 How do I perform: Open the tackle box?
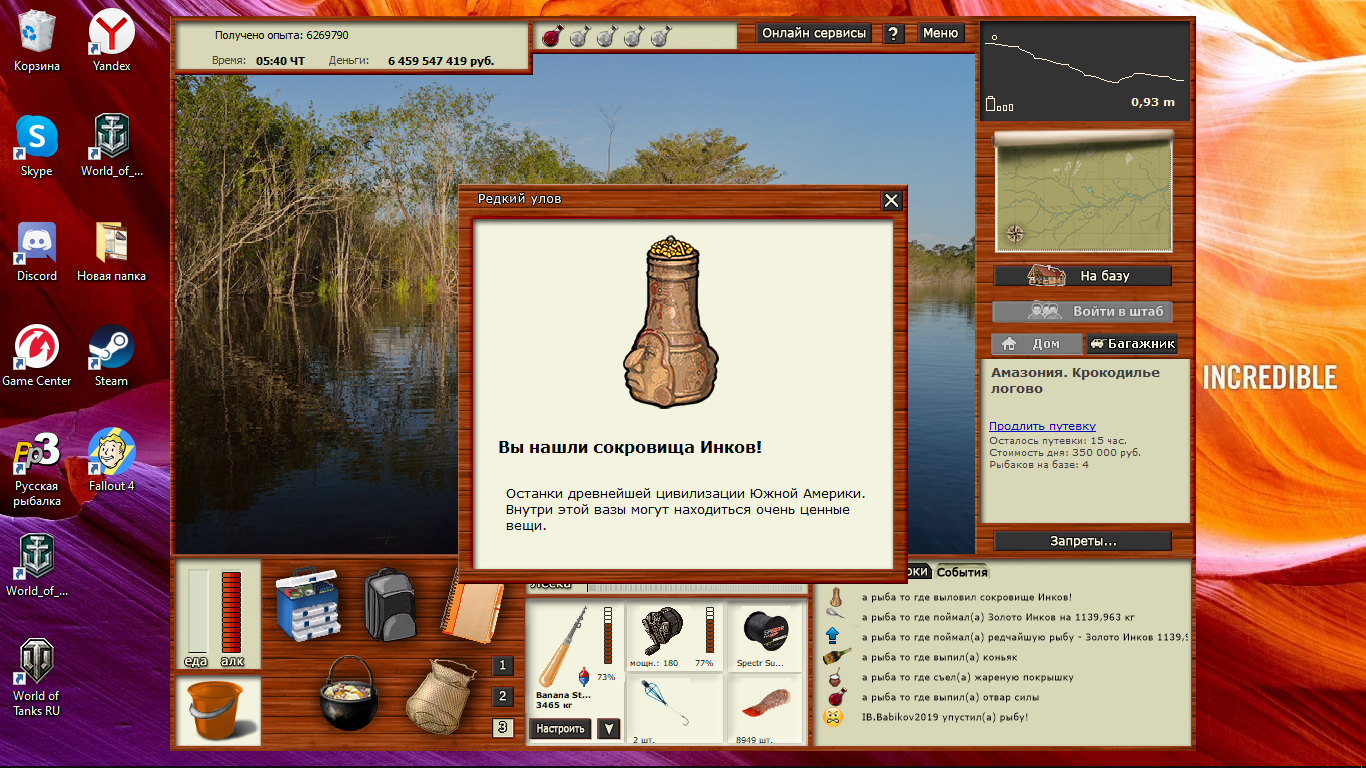[x=306, y=604]
